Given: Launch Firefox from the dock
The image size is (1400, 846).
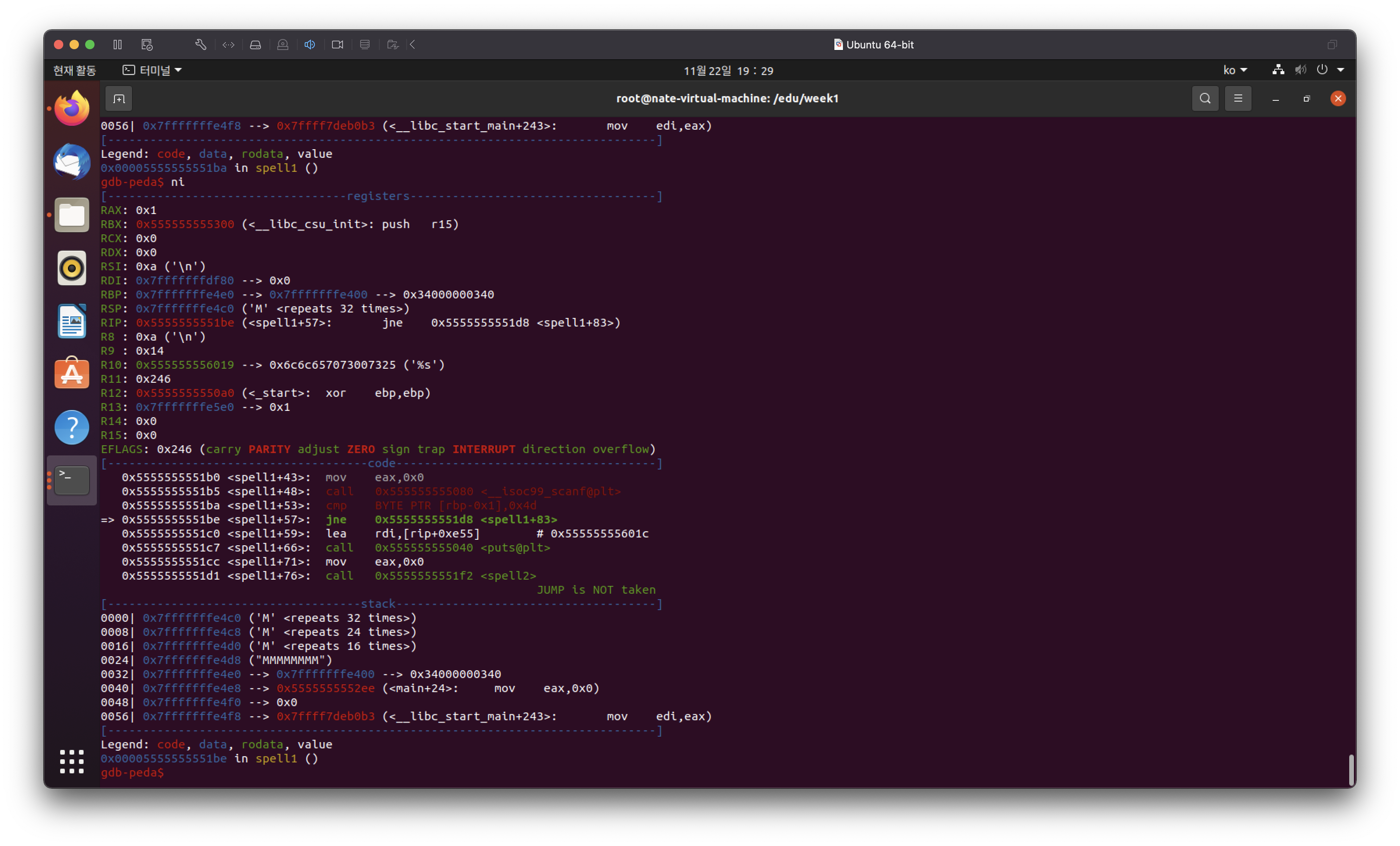Looking at the screenshot, I should 71,108.
